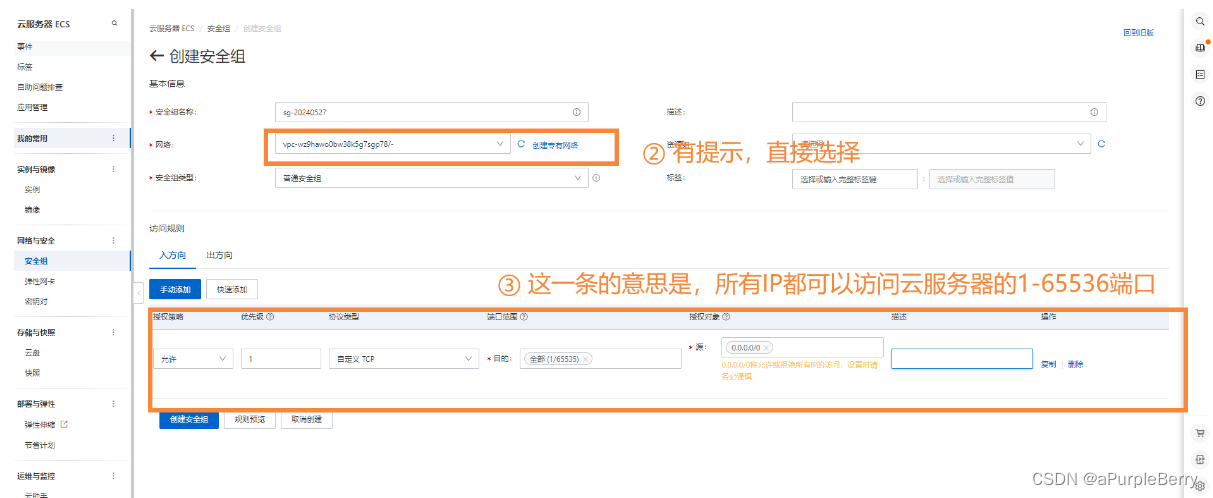Click help icon beside 端口范围 column header
Screen dimensions: 1213x498
(524, 317)
